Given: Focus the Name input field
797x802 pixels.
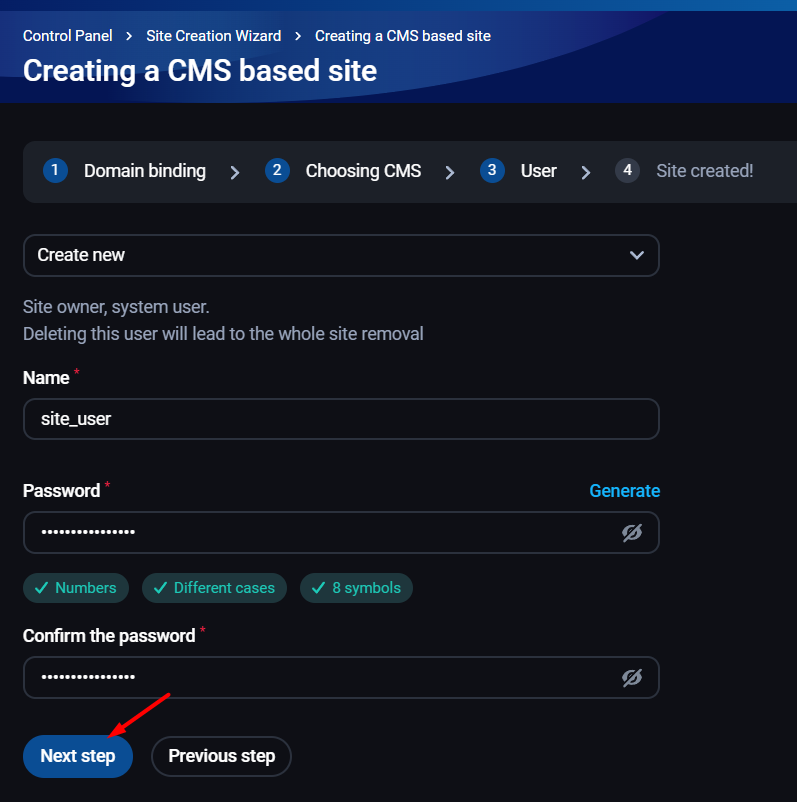Looking at the screenshot, I should 340,419.
